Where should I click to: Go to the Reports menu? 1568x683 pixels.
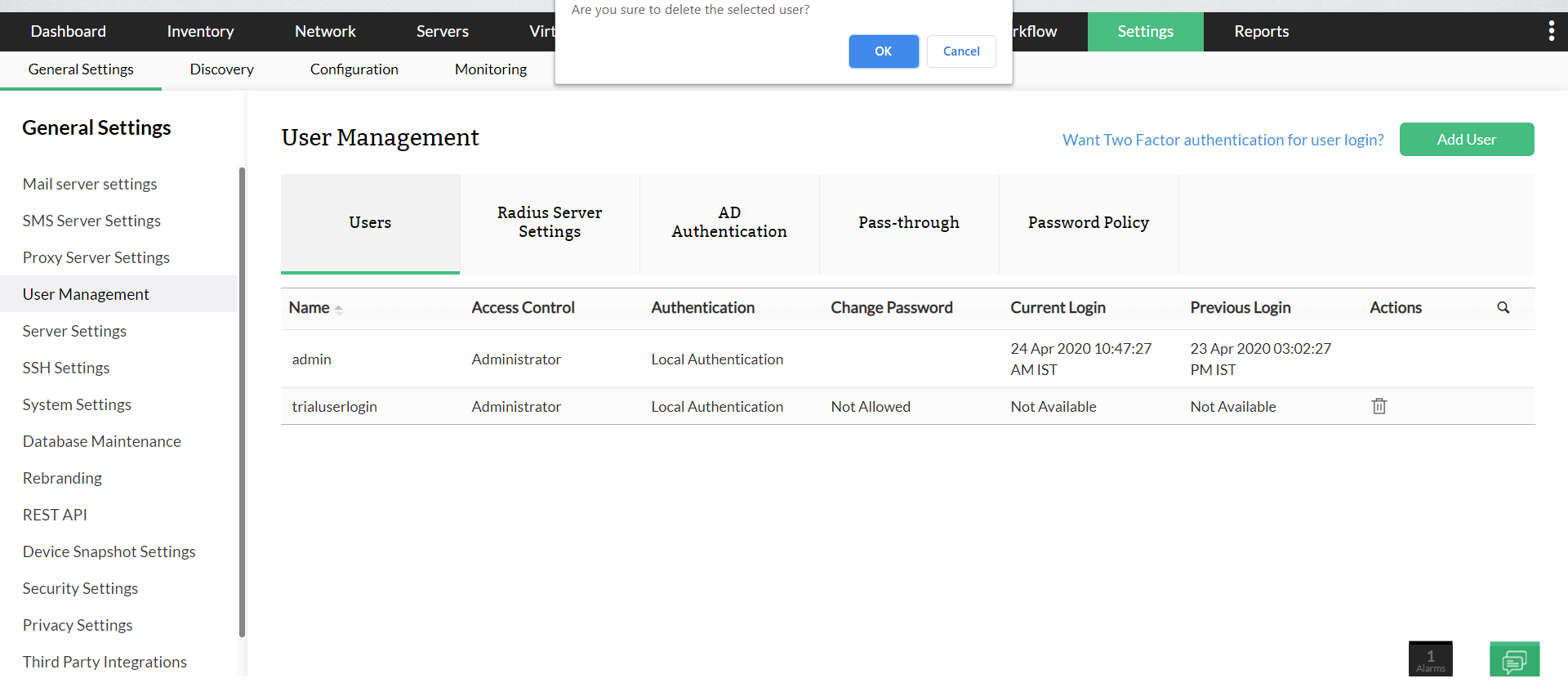click(1261, 32)
